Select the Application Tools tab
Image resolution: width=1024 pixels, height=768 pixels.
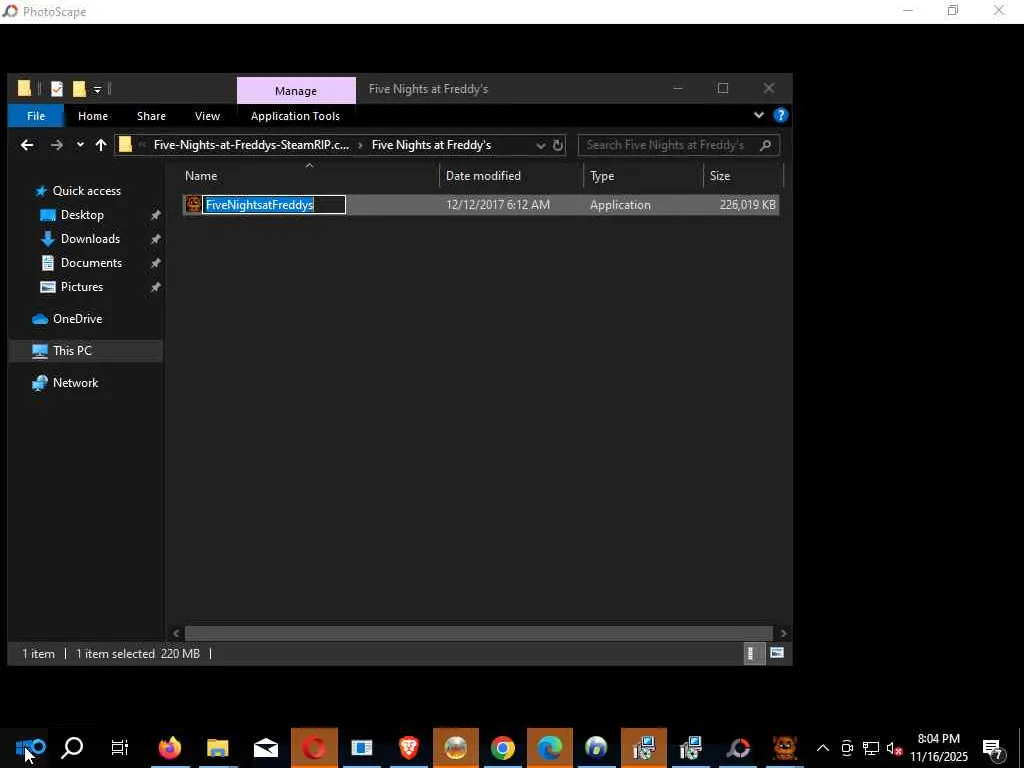(295, 116)
